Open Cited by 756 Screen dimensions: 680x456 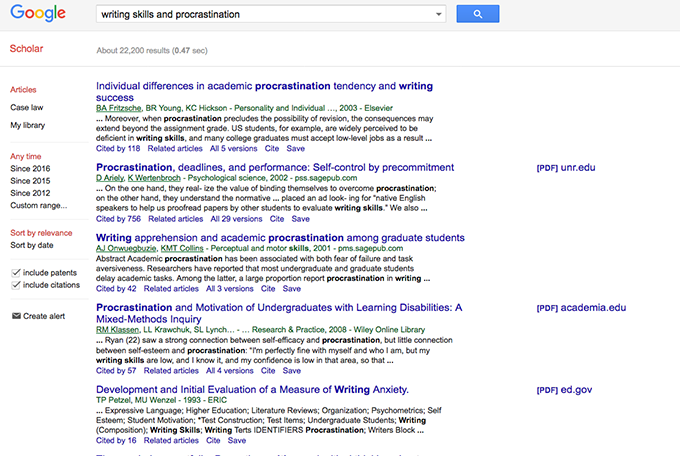(118, 219)
